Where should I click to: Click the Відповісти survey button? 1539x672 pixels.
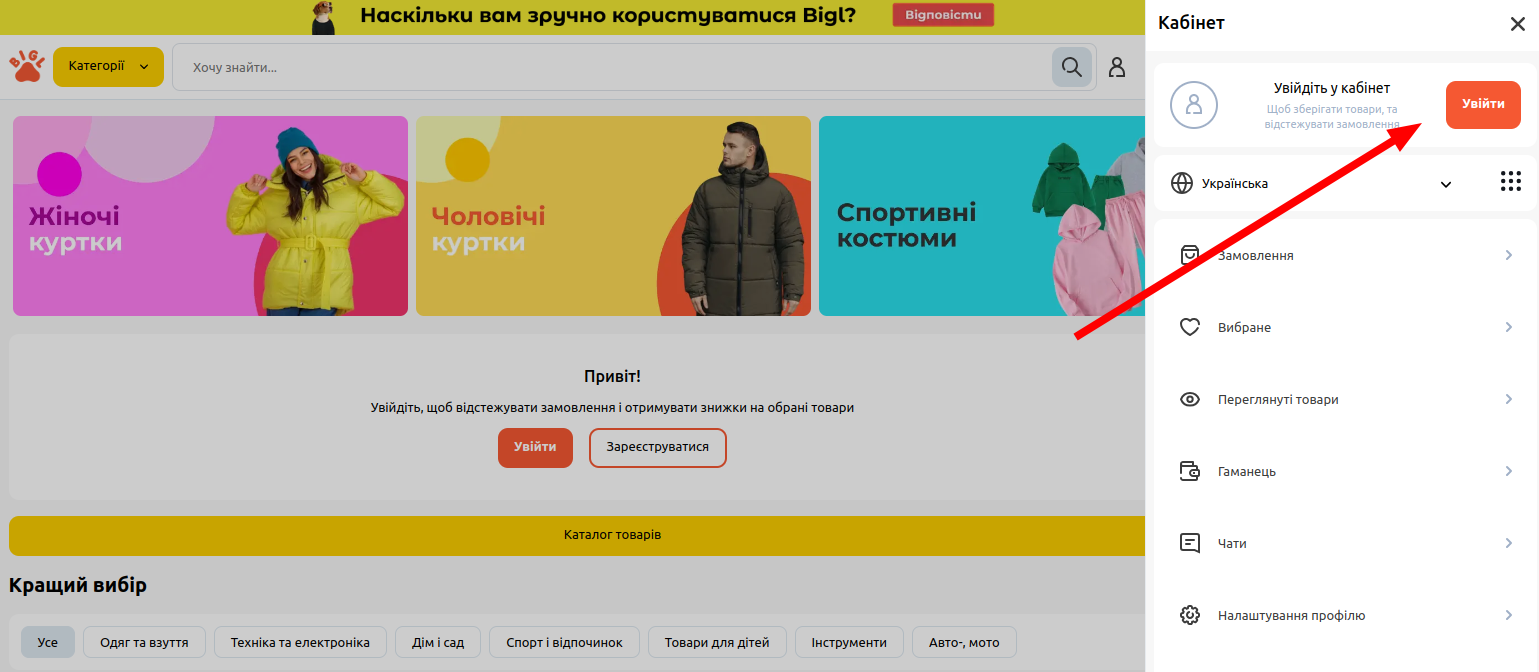(943, 15)
